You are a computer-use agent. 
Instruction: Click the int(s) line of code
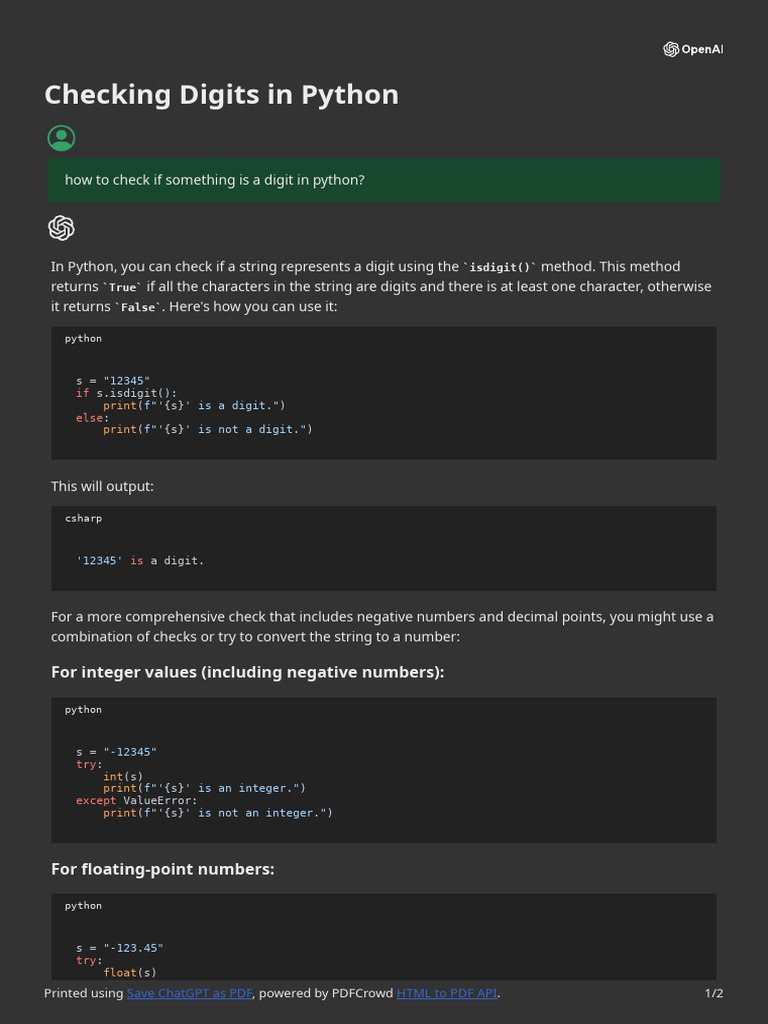tap(122, 776)
